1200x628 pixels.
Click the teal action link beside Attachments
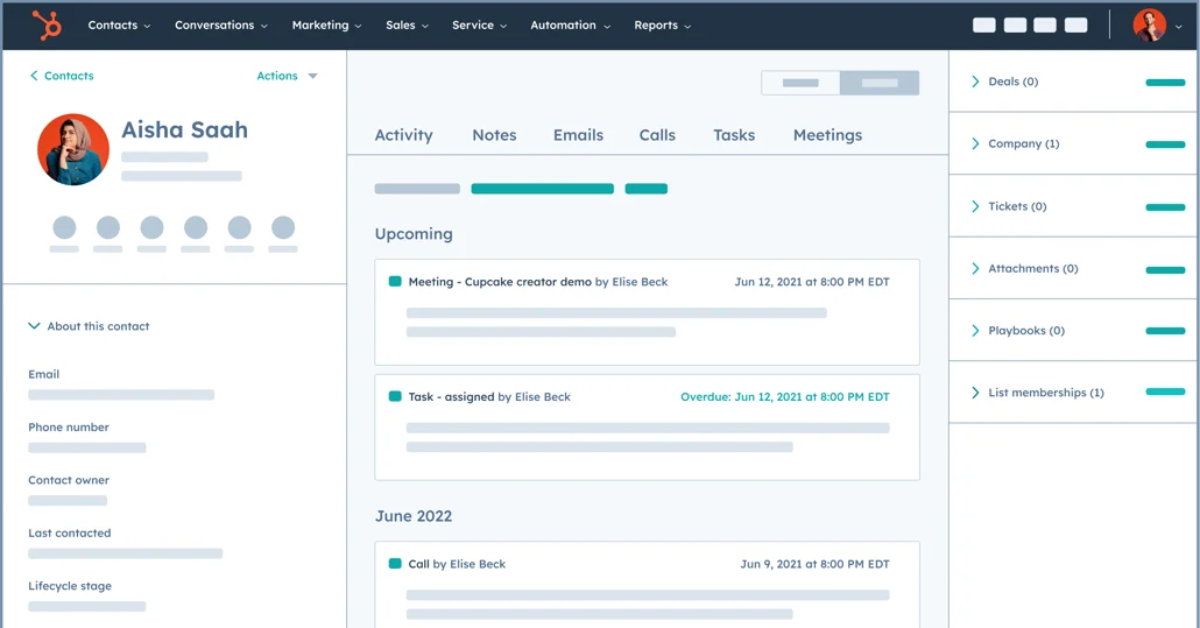pyautogui.click(x=1165, y=269)
